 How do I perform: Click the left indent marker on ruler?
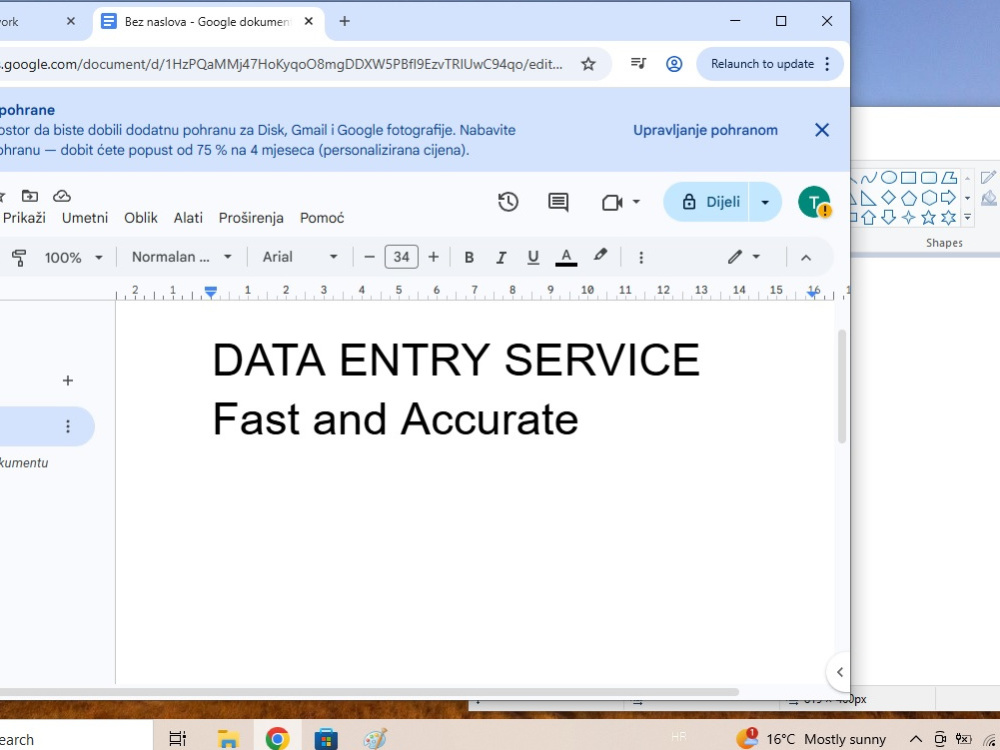click(x=210, y=292)
